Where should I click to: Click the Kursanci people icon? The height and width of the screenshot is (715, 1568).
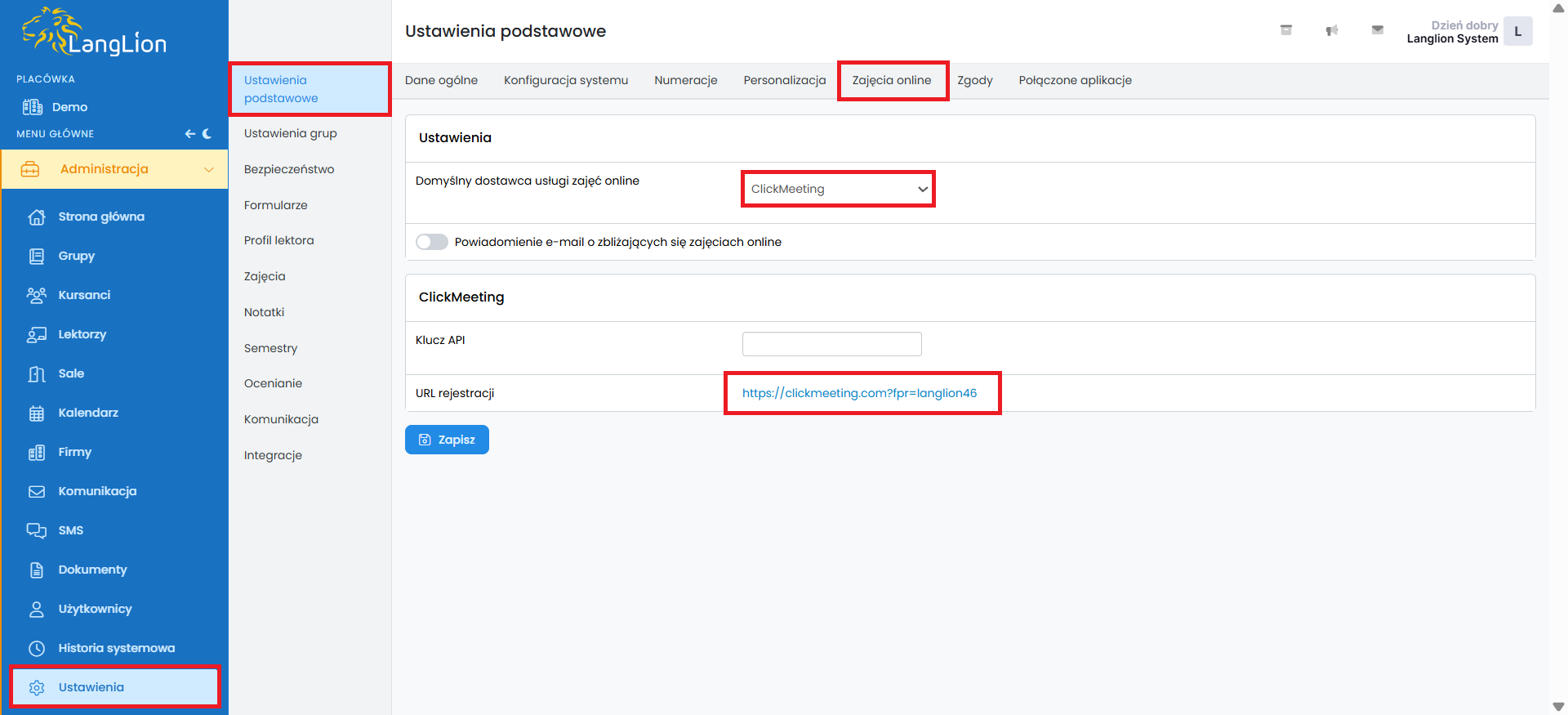click(x=37, y=295)
